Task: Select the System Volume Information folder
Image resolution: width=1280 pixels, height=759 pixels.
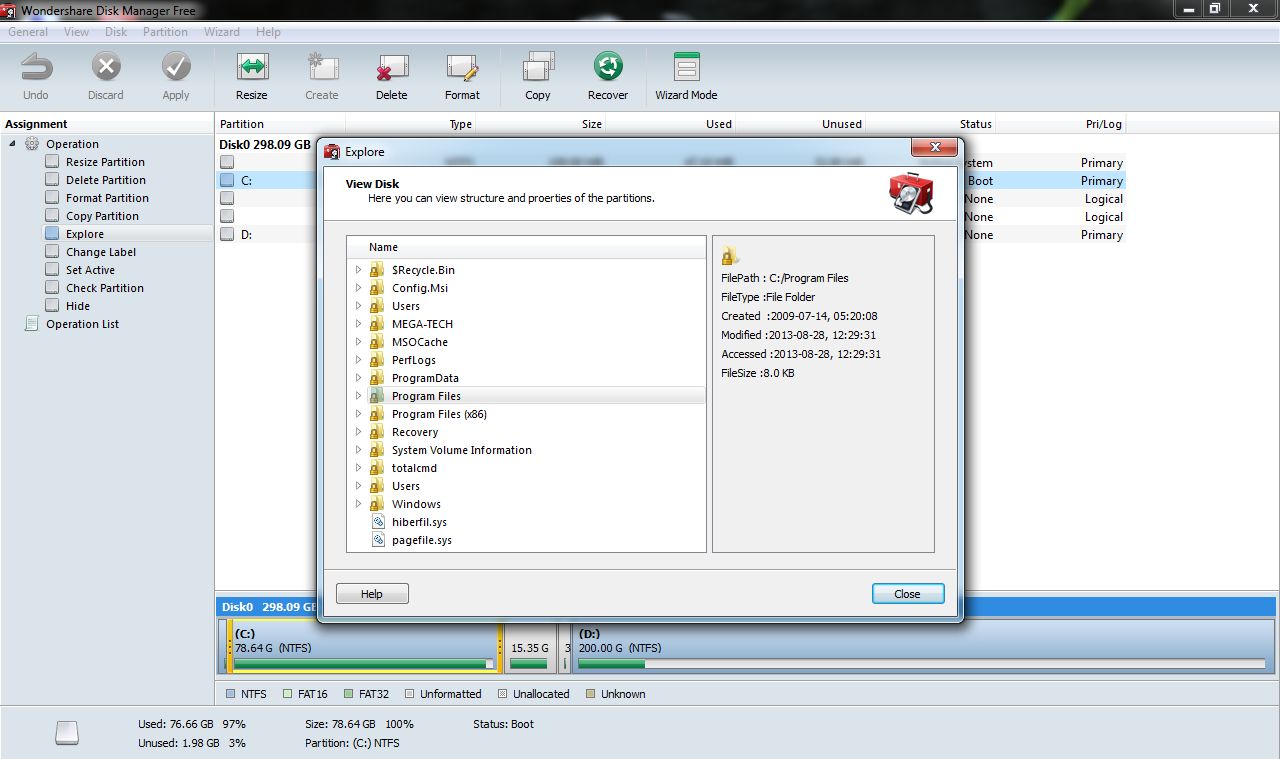Action: click(462, 450)
